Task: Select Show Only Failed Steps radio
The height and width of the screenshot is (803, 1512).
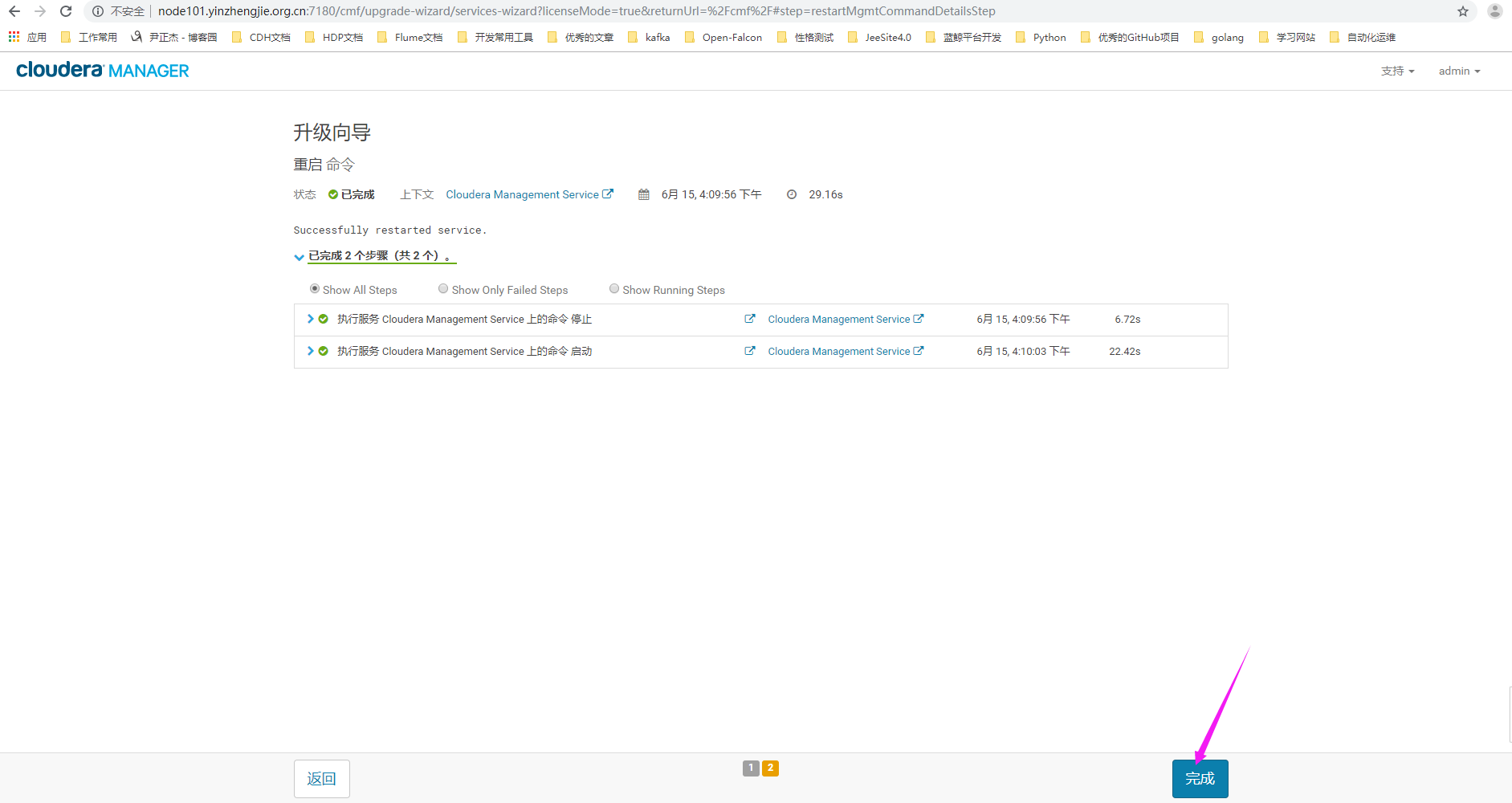Action: point(443,289)
